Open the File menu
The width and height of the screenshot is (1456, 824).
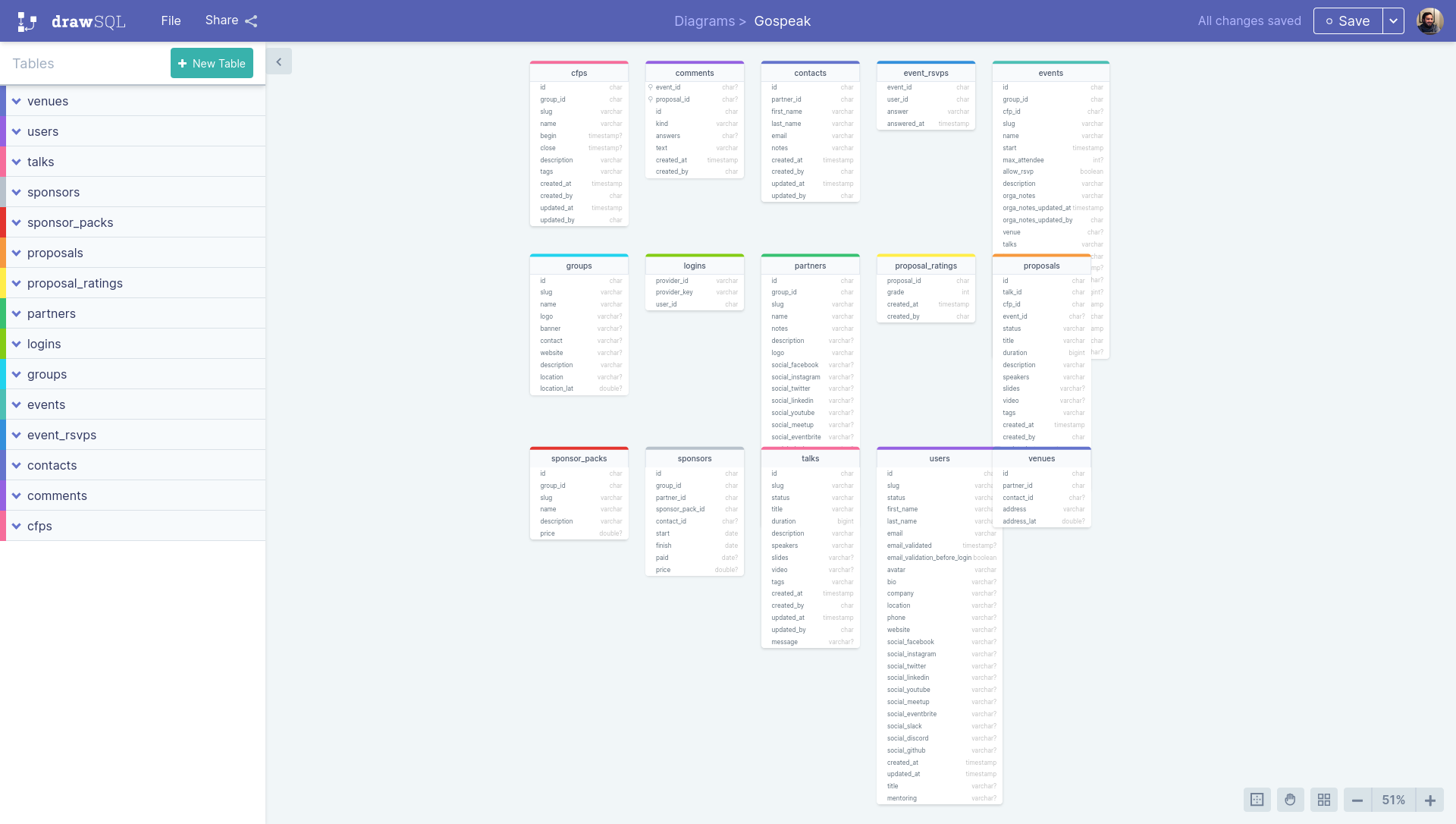tap(171, 20)
